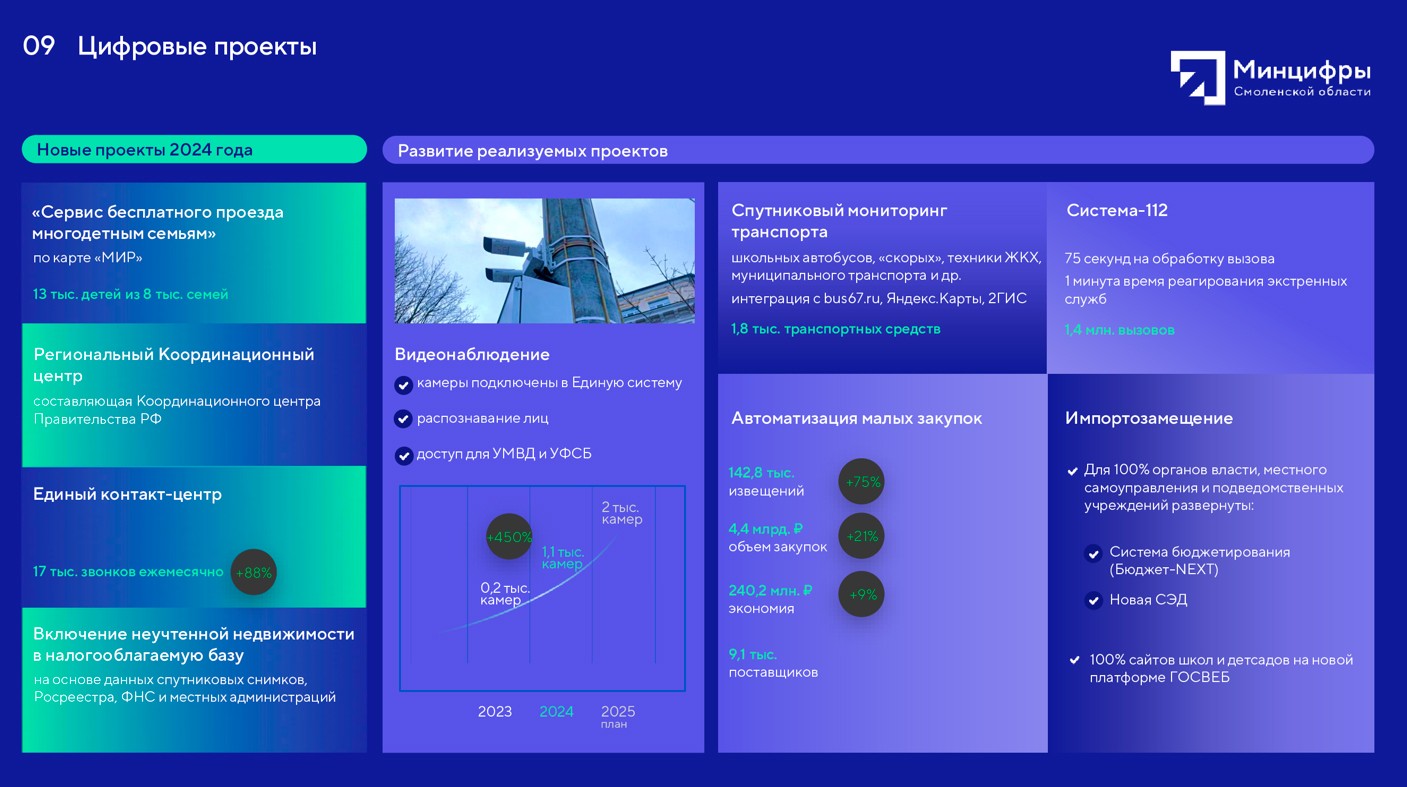Screen dimensions: 1407x787
Task: Click checkmark beside Новая СЭД
Action: [1094, 600]
